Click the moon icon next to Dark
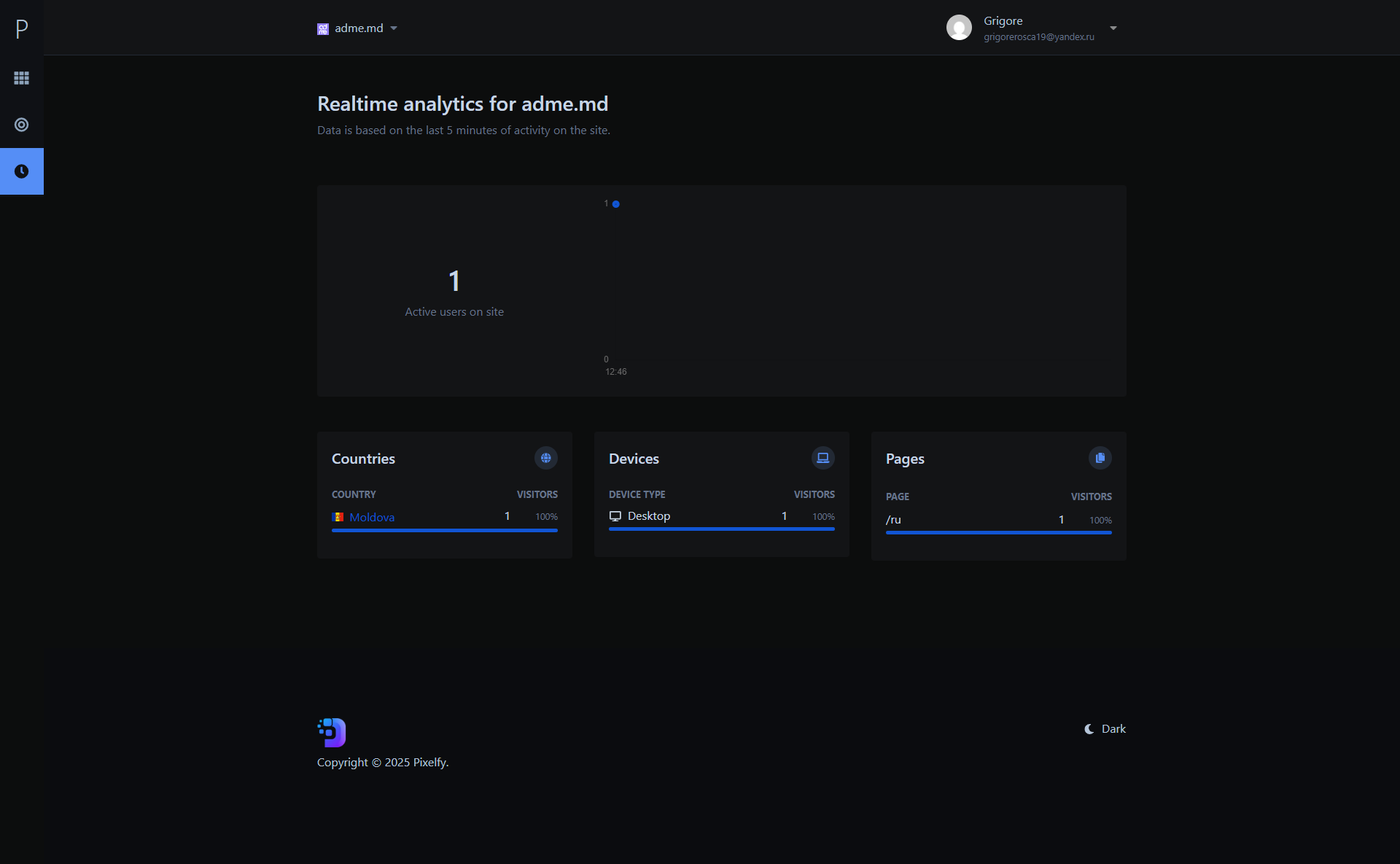The image size is (1400, 864). click(1089, 729)
